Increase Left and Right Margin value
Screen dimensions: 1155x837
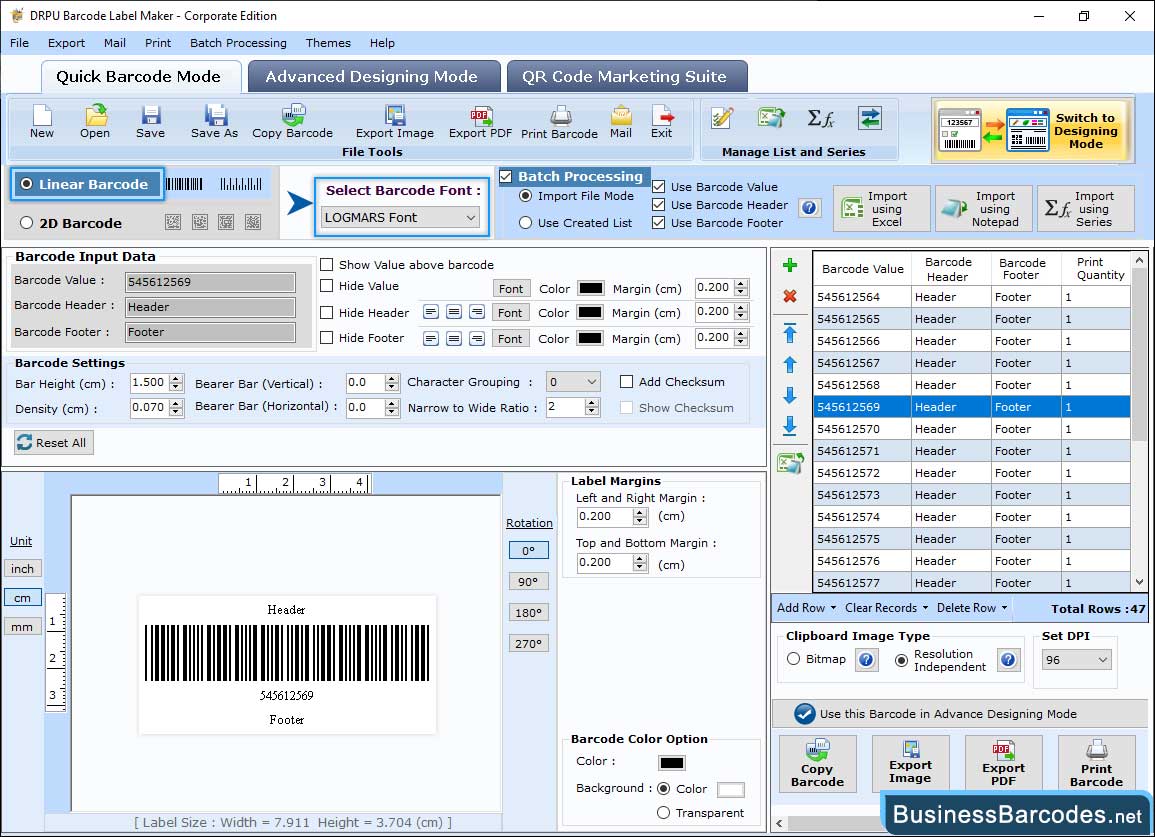(x=640, y=513)
